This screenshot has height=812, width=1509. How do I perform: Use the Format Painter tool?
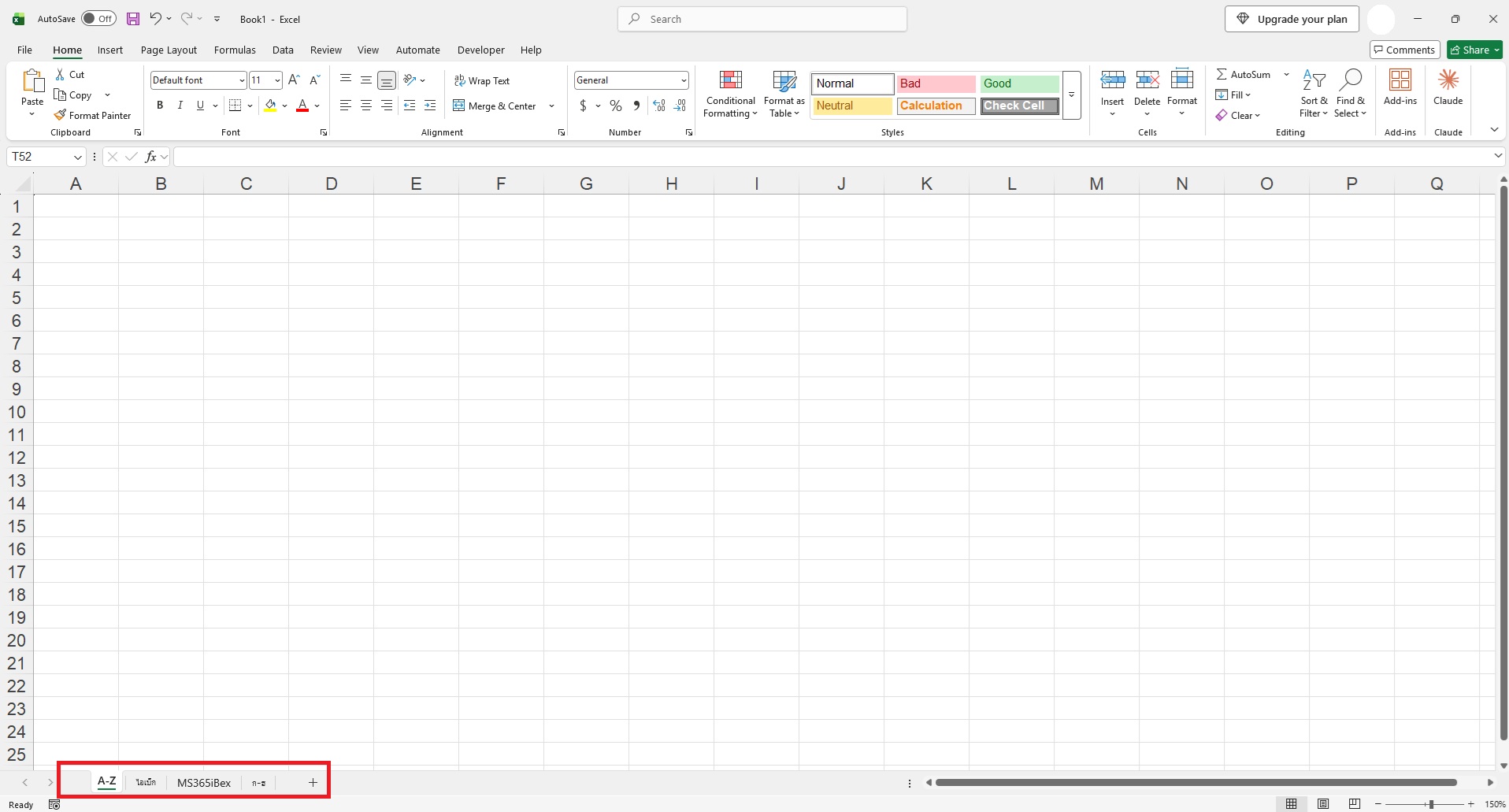click(92, 115)
